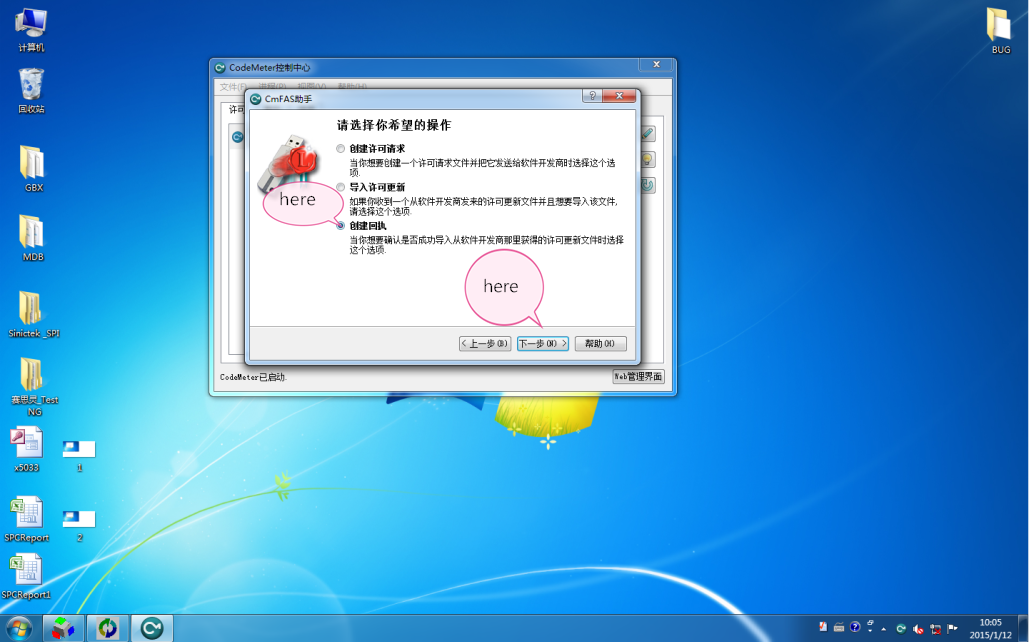Viewport: 1029px width, 642px height.
Task: Select the BUG folder on desktop
Action: (x=1000, y=30)
